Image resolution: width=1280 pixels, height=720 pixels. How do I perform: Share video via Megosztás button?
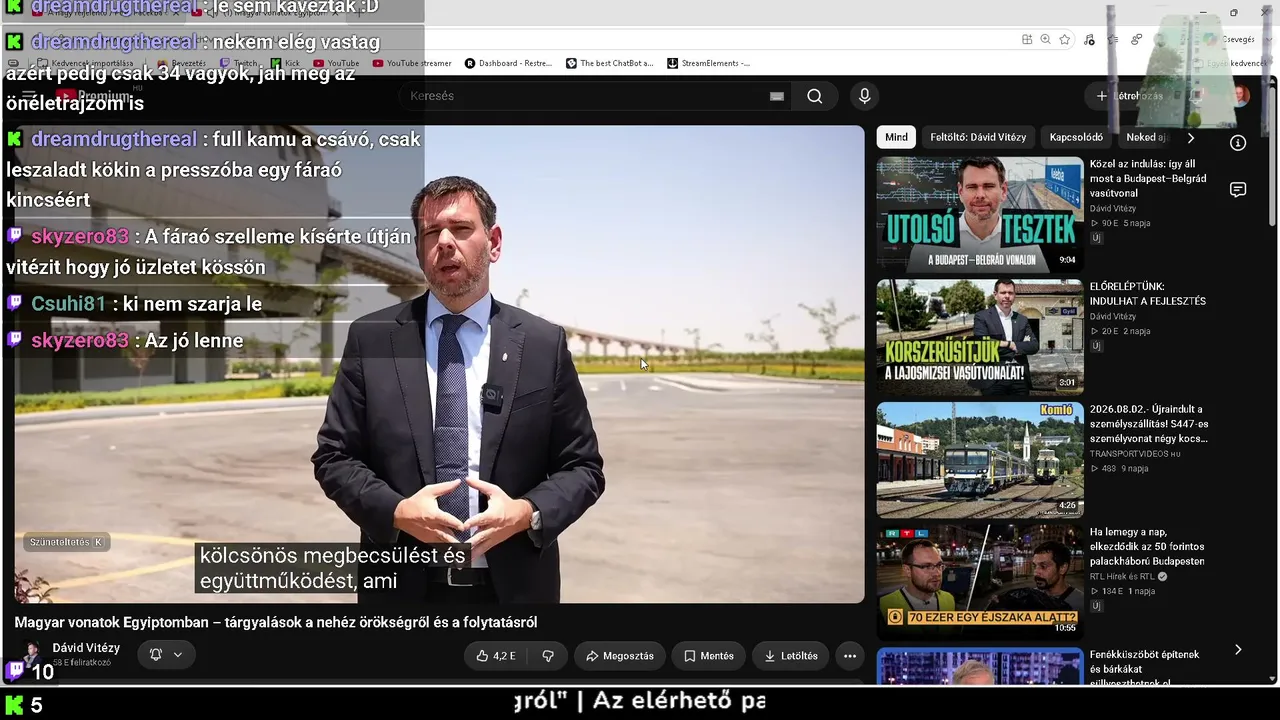[x=620, y=656]
